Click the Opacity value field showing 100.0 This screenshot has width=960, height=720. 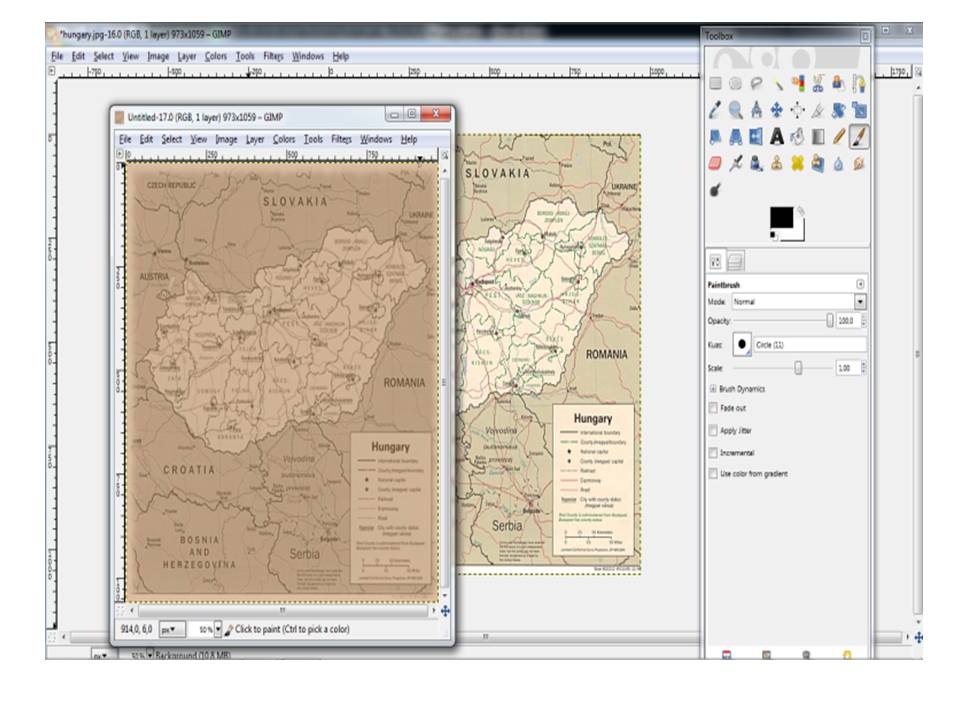[x=848, y=320]
